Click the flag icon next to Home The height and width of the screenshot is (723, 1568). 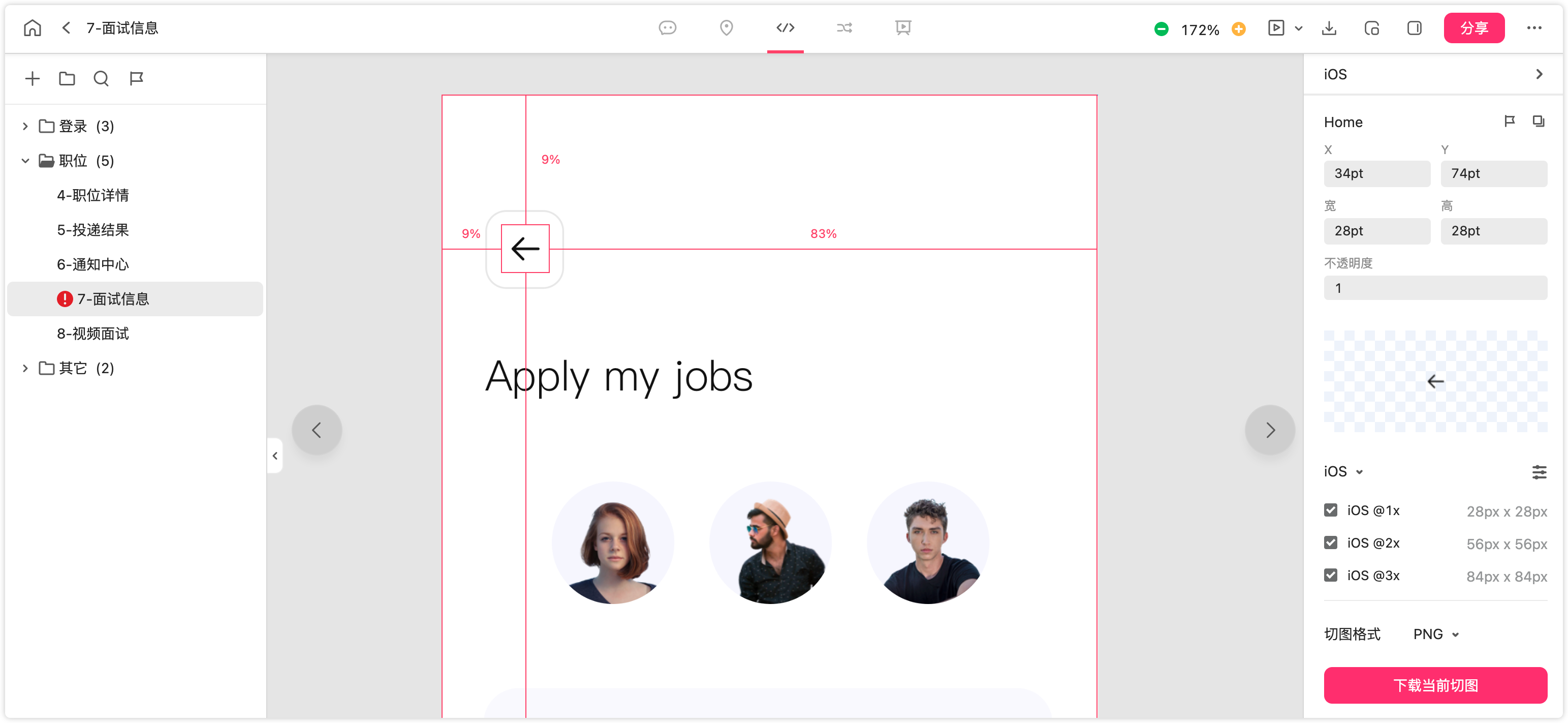[x=1509, y=121]
